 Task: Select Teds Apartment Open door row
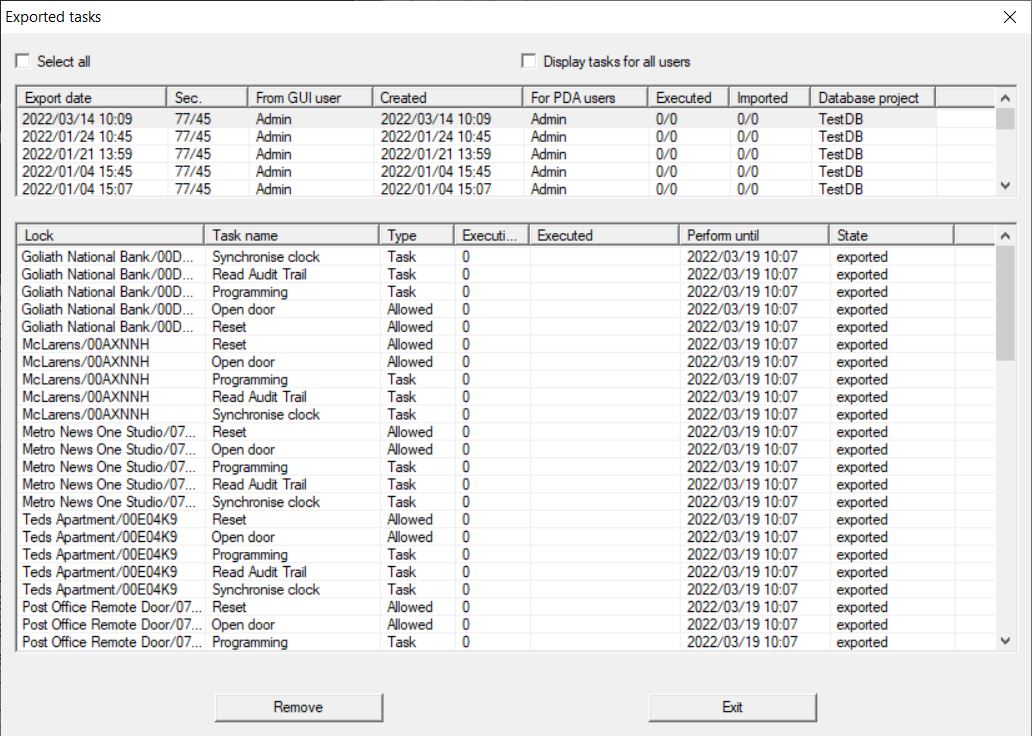tap(243, 537)
